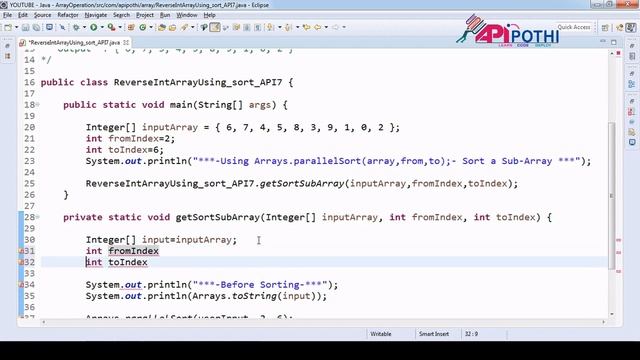Screen dimensions: 640x360
Task: Click the red error square atop overview ruler
Action: [618, 53]
